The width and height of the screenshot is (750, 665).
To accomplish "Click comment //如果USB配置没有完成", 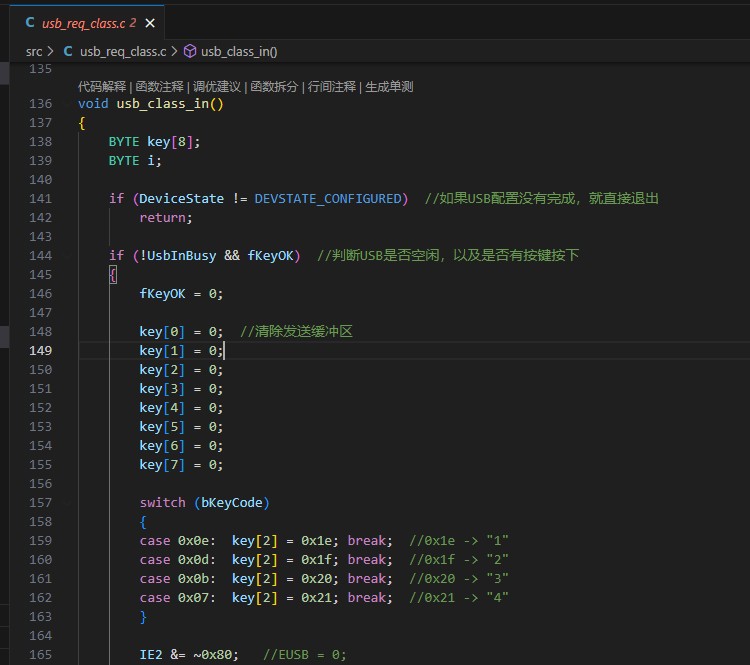I will (541, 199).
